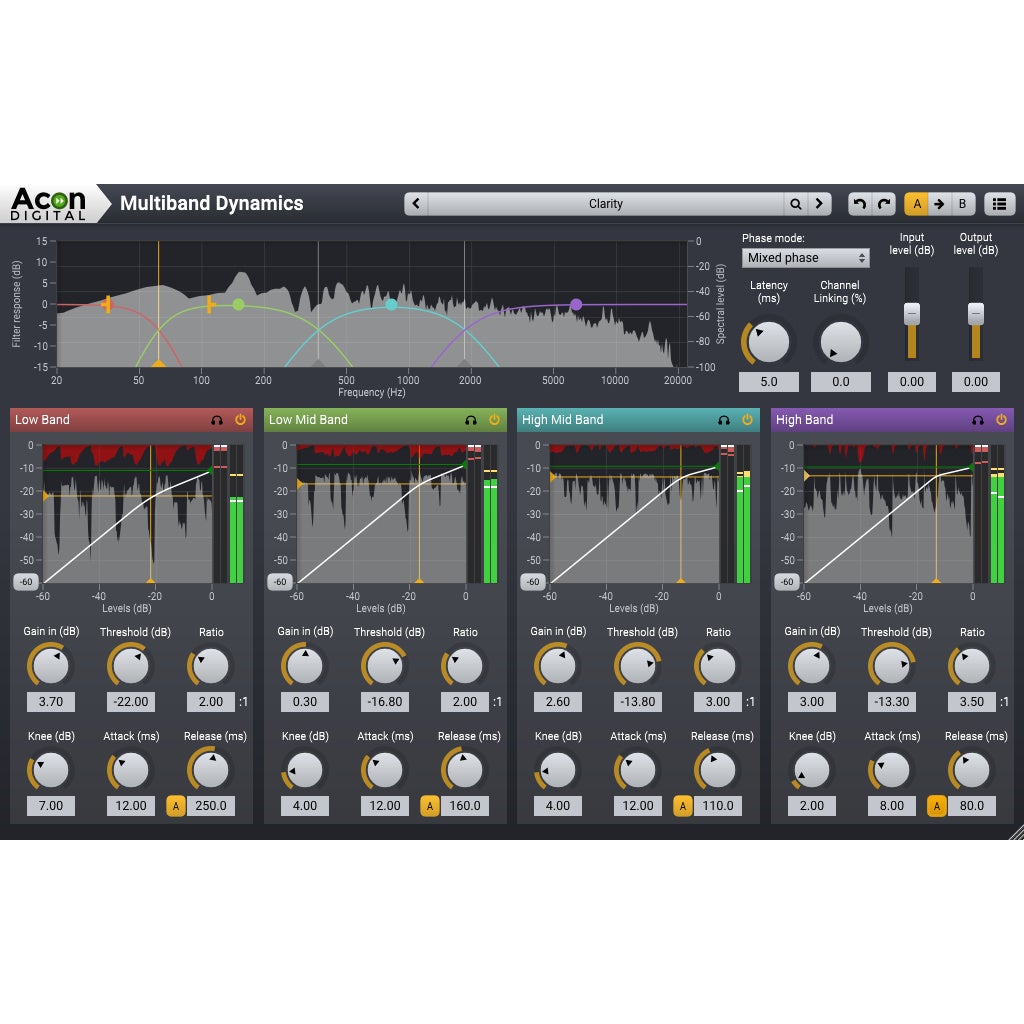Viewport: 1024px width, 1024px height.
Task: Toggle auto release A in Low Mid Band
Action: tap(430, 806)
